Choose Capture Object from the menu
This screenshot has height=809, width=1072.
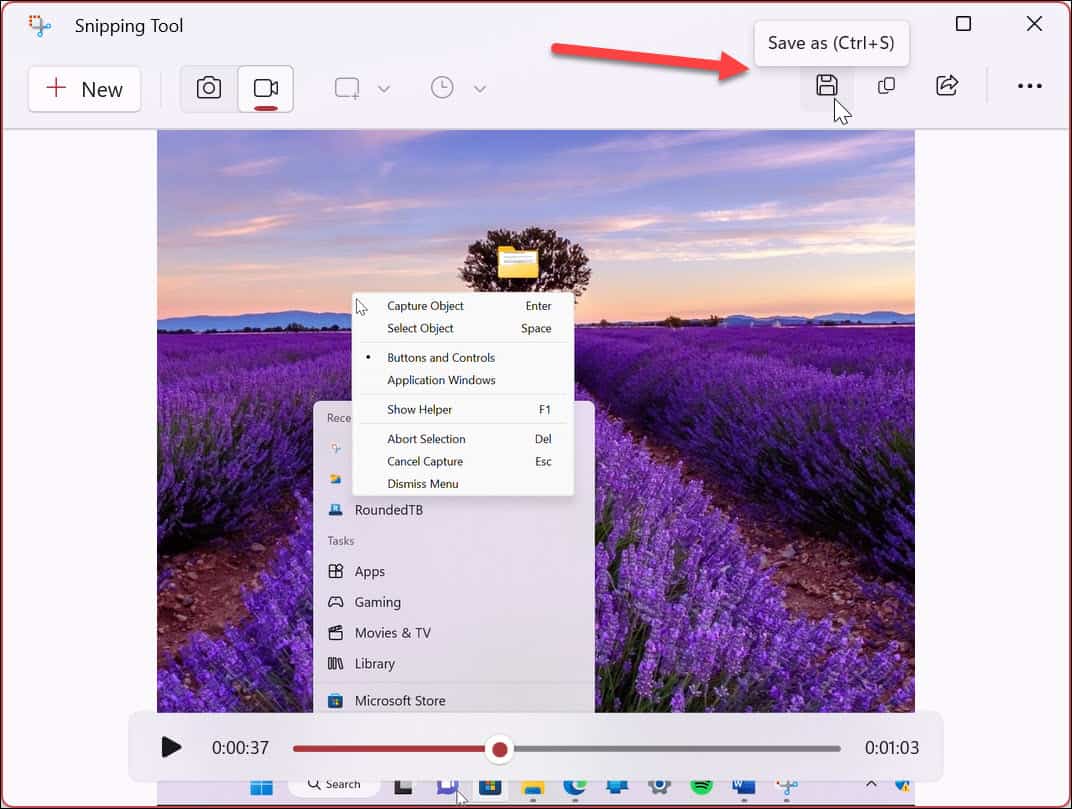[x=424, y=306]
